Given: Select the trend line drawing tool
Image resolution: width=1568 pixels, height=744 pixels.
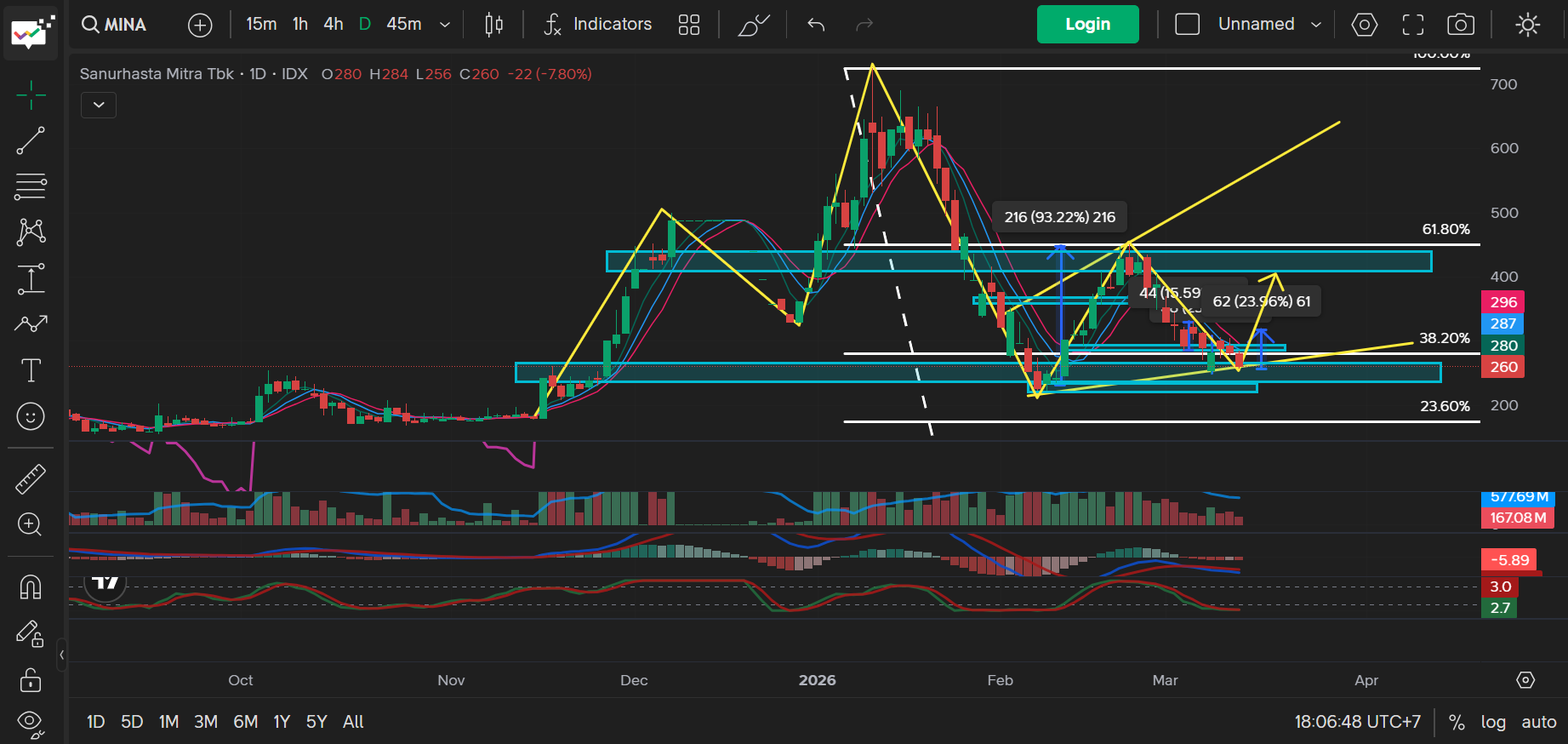Looking at the screenshot, I should pyautogui.click(x=31, y=140).
